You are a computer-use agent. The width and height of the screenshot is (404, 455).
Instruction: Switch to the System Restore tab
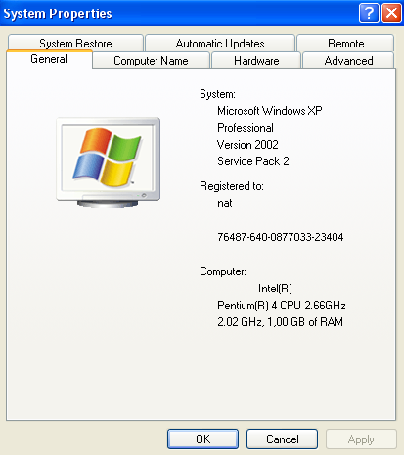coord(76,42)
